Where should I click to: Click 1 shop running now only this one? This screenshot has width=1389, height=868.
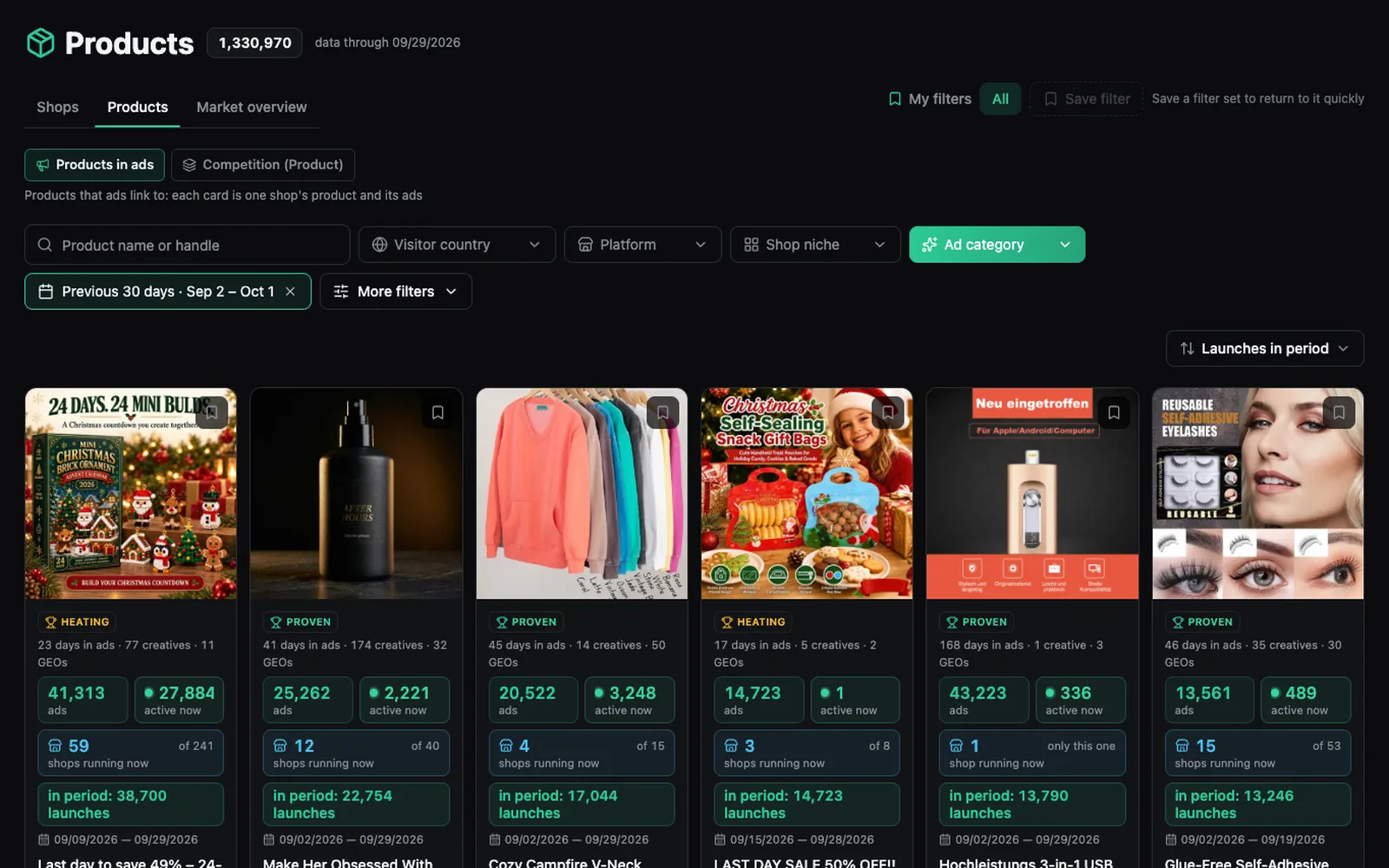(x=1032, y=753)
